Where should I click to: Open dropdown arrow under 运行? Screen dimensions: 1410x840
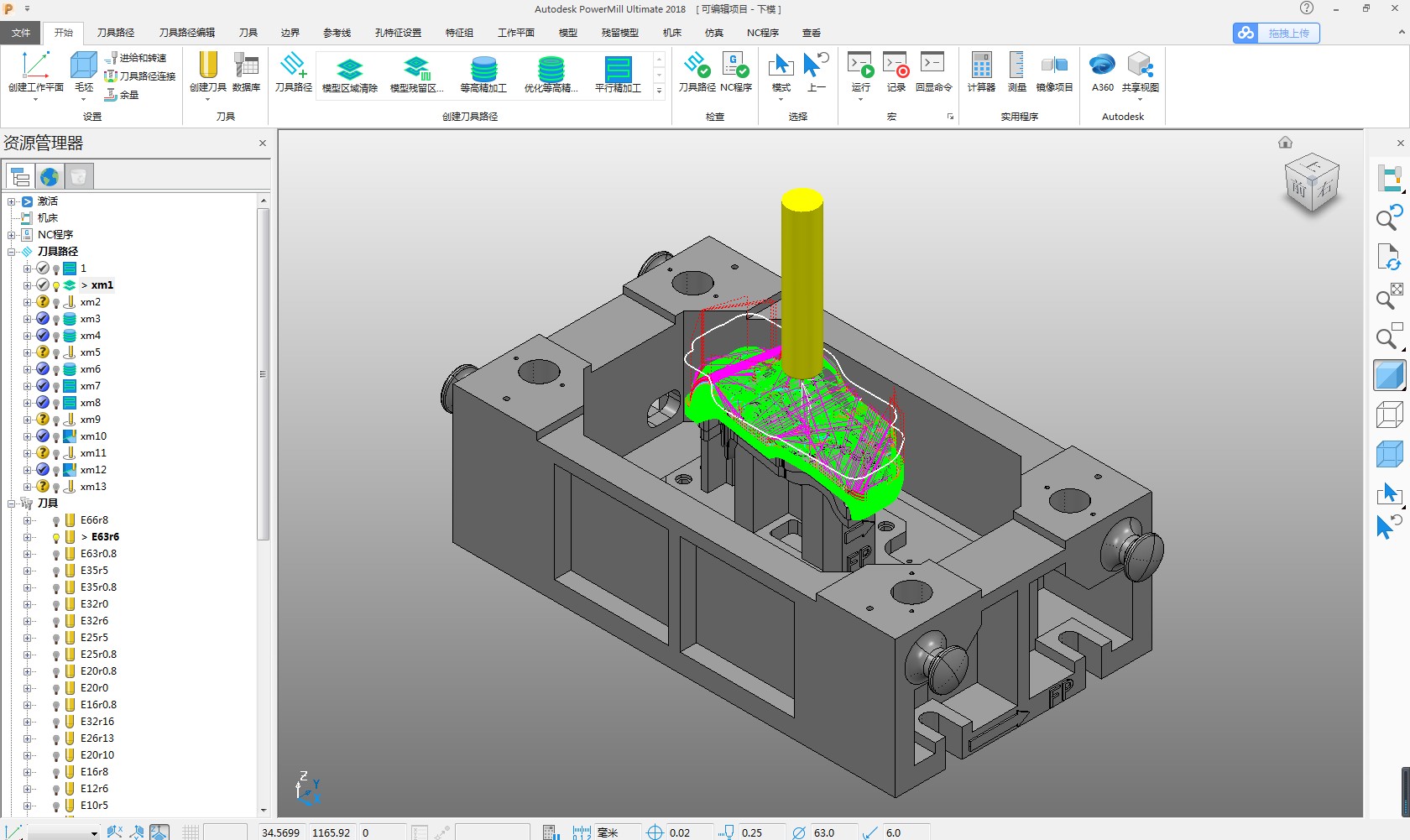click(860, 100)
